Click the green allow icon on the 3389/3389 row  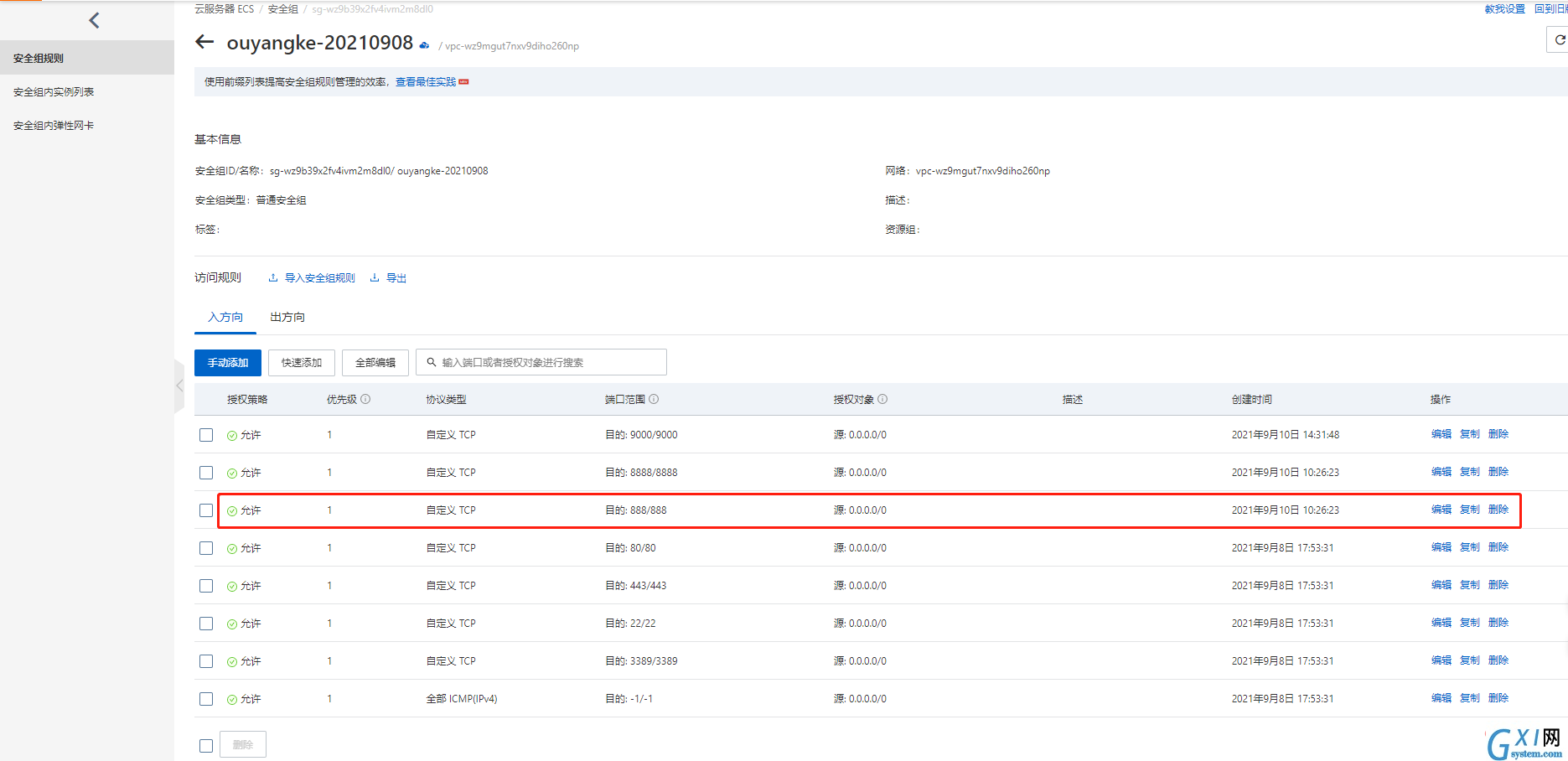point(232,662)
